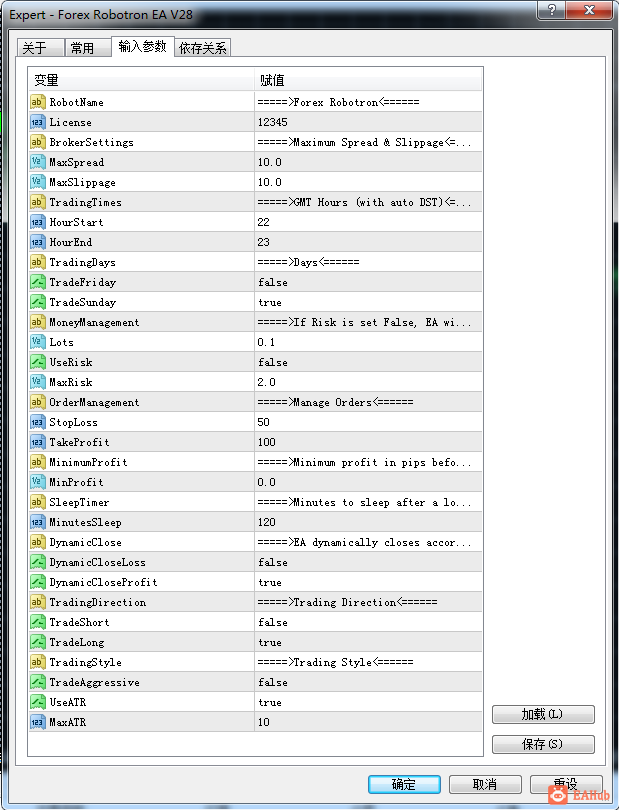Open the 依存关系 tab
Screen dimensions: 619x810
point(203,48)
